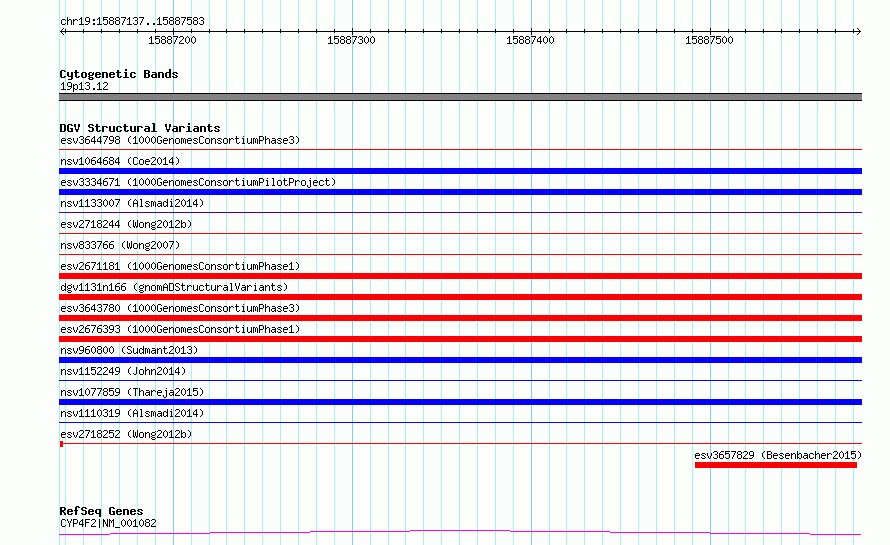The image size is (890, 545).
Task: Open variant dgv1131n166 (gnomADStructuralVariants)
Action: coord(174,287)
